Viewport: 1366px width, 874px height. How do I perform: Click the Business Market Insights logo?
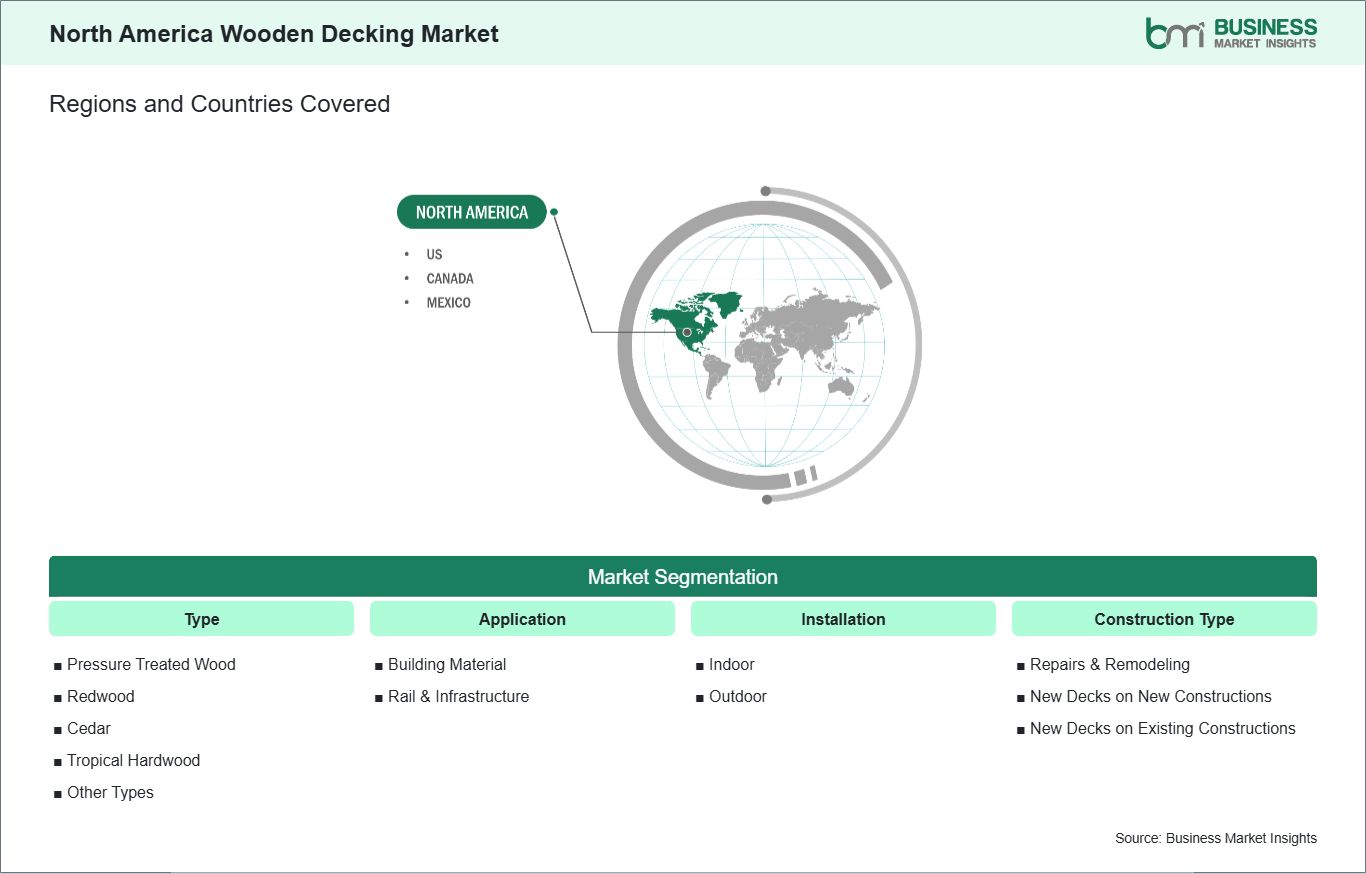coord(1231,33)
